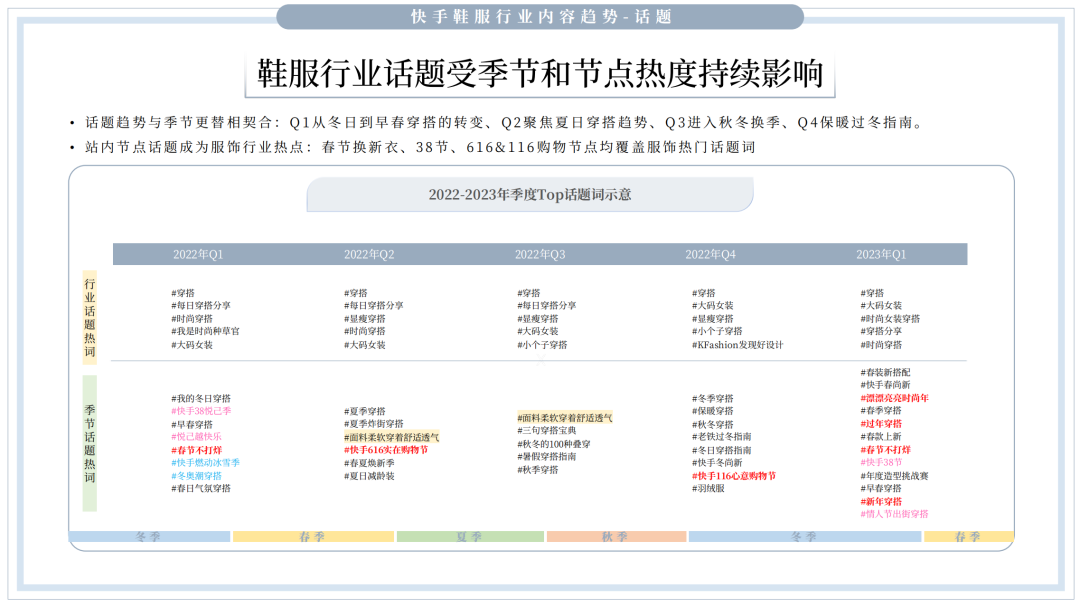Click the pink hashtag '#快手38悦己季'
The width and height of the screenshot is (1080, 608).
[201, 411]
